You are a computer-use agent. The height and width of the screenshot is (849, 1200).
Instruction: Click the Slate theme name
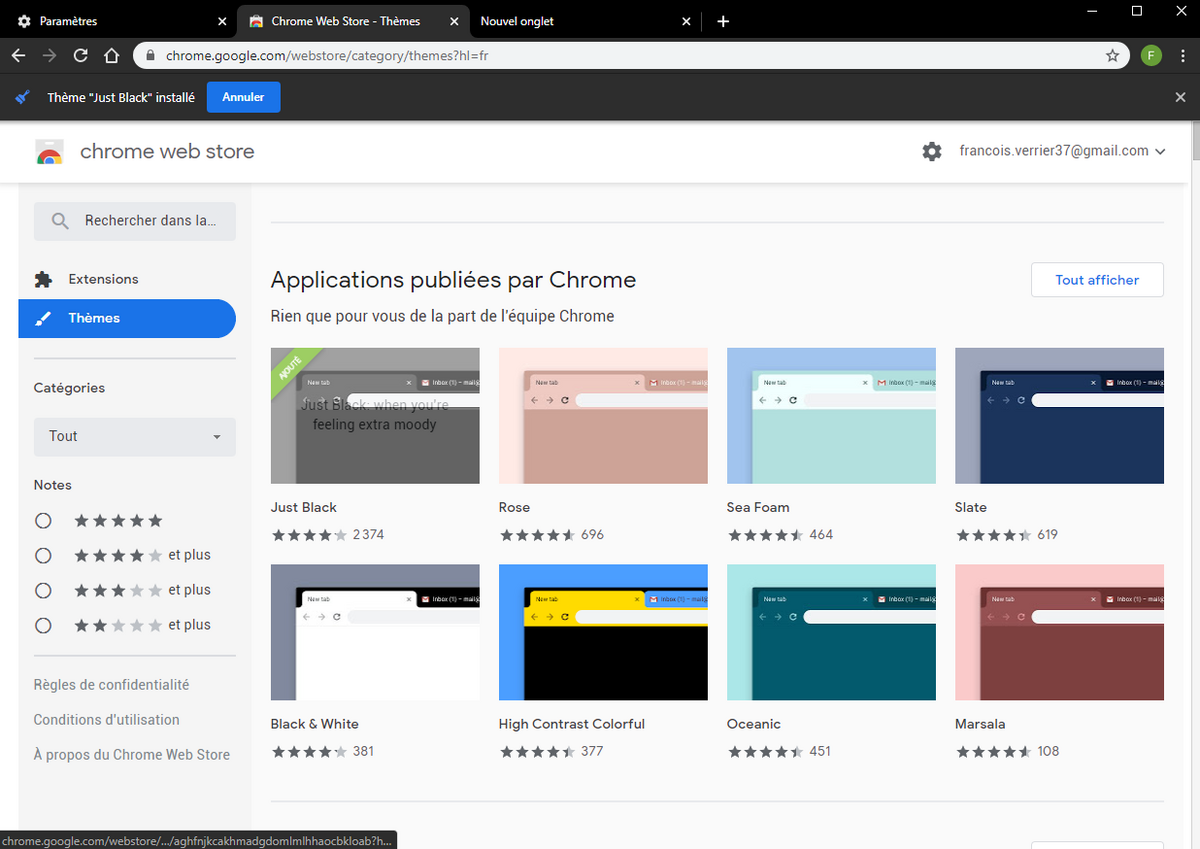(x=971, y=507)
